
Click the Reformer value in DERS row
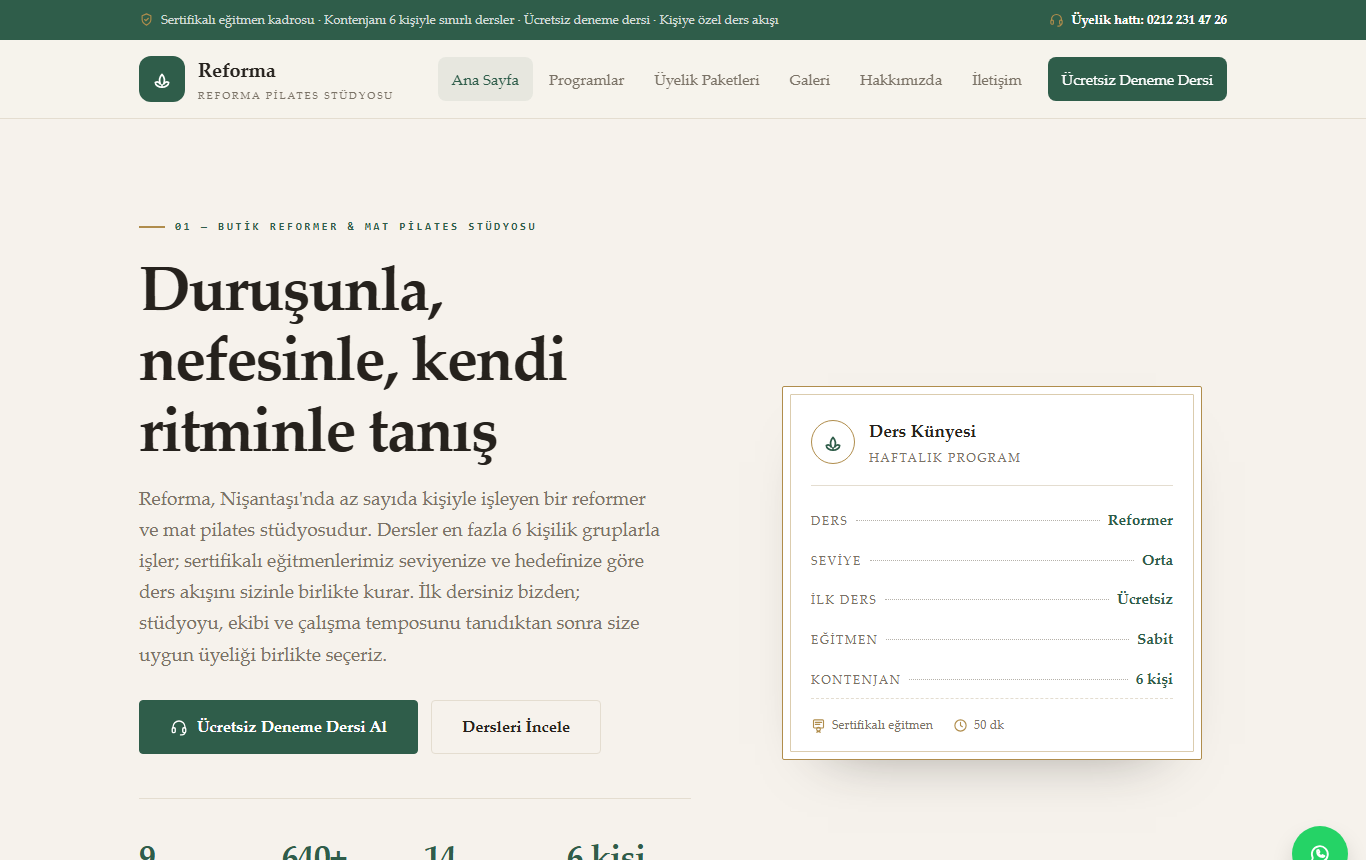[x=1140, y=520]
